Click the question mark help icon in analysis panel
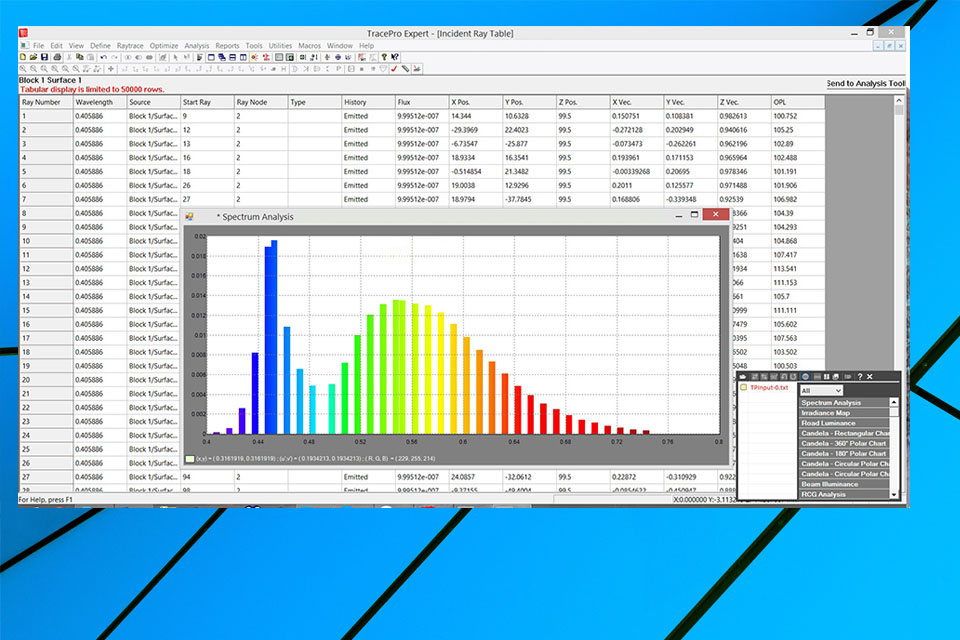The width and height of the screenshot is (960, 640). [x=860, y=376]
